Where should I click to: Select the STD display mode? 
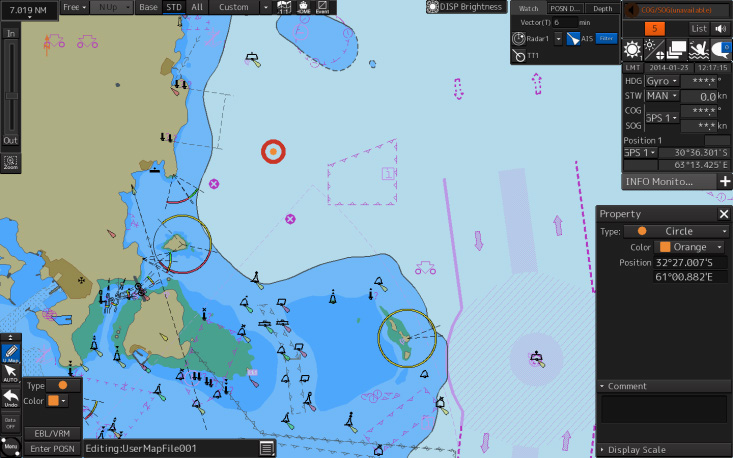click(174, 7)
